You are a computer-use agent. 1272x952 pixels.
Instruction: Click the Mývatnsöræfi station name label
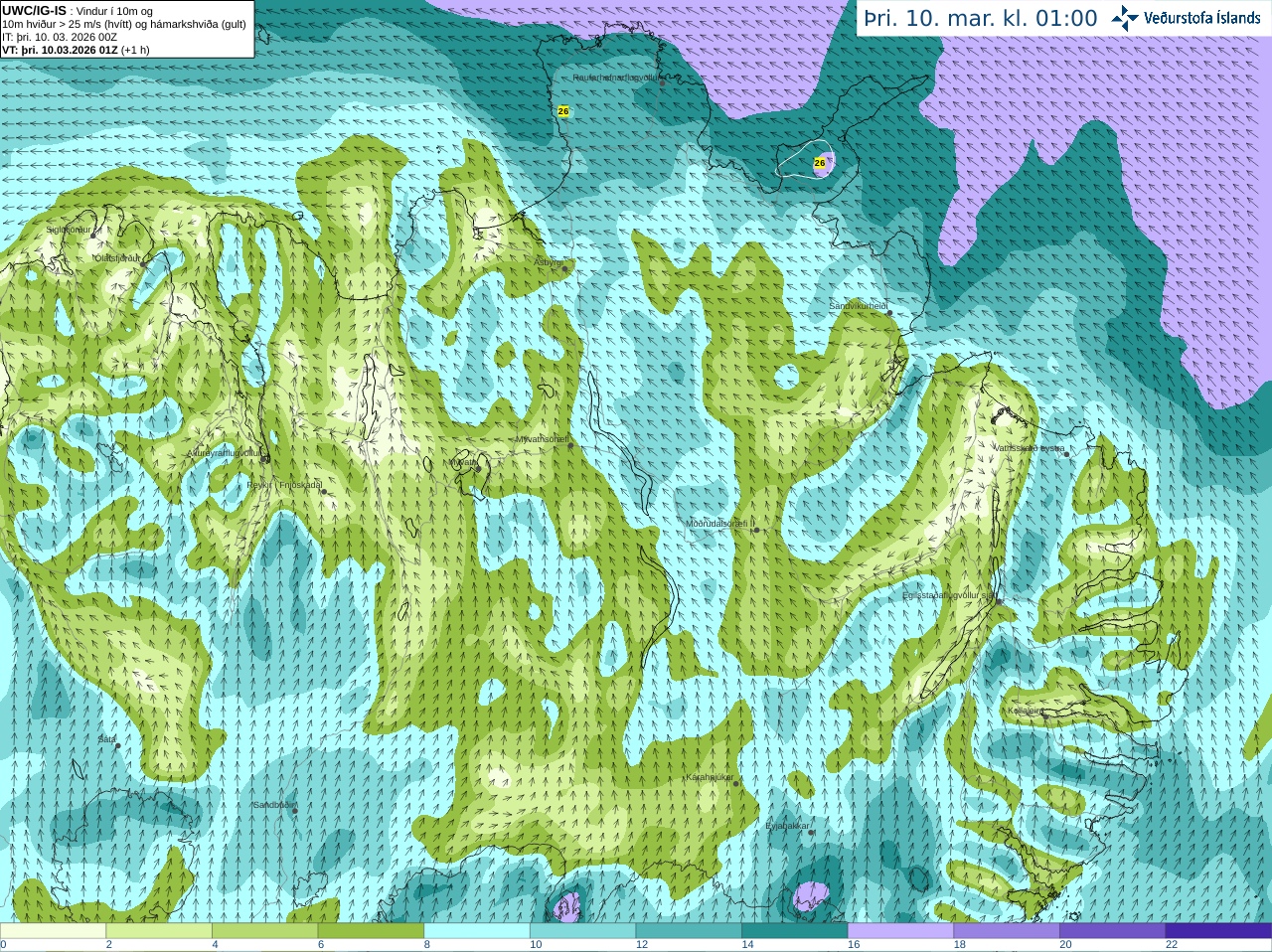pos(542,438)
